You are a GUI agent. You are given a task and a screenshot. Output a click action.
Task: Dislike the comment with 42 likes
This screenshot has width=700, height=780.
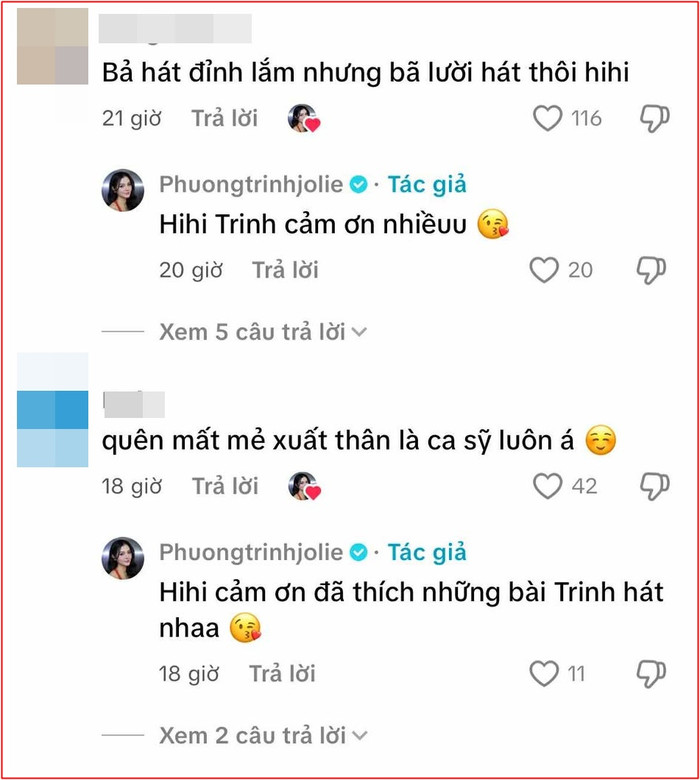(654, 487)
